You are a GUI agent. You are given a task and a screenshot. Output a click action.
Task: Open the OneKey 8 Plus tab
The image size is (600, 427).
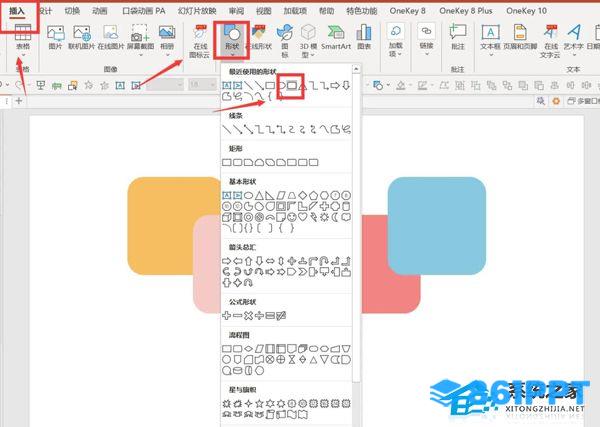(466, 11)
